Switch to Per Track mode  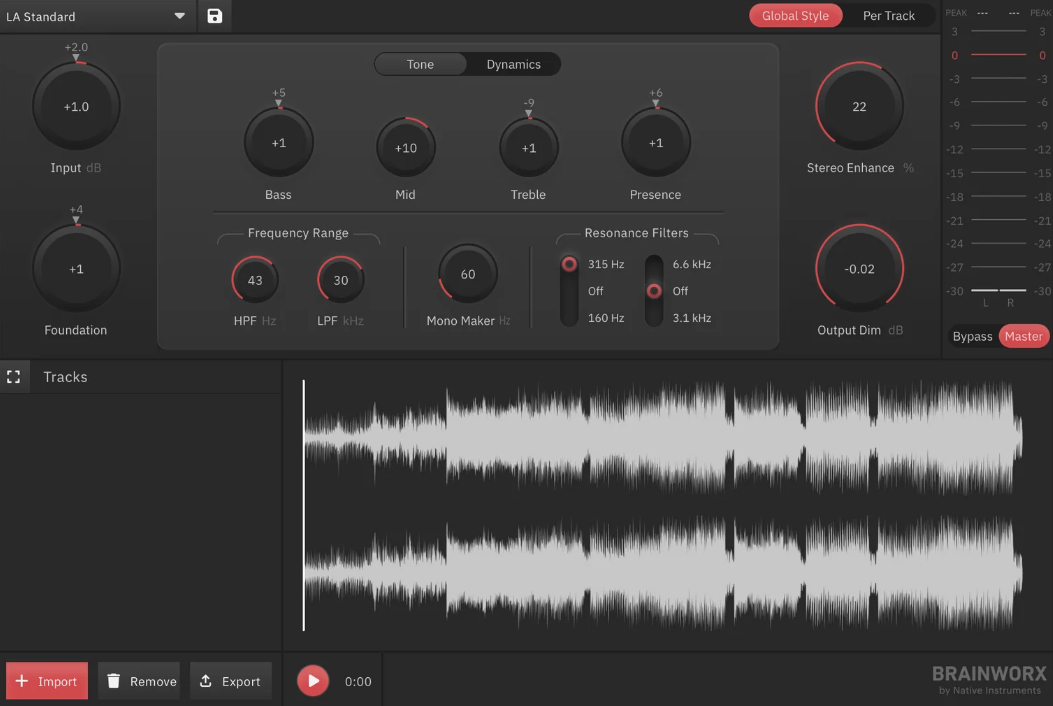pos(889,15)
